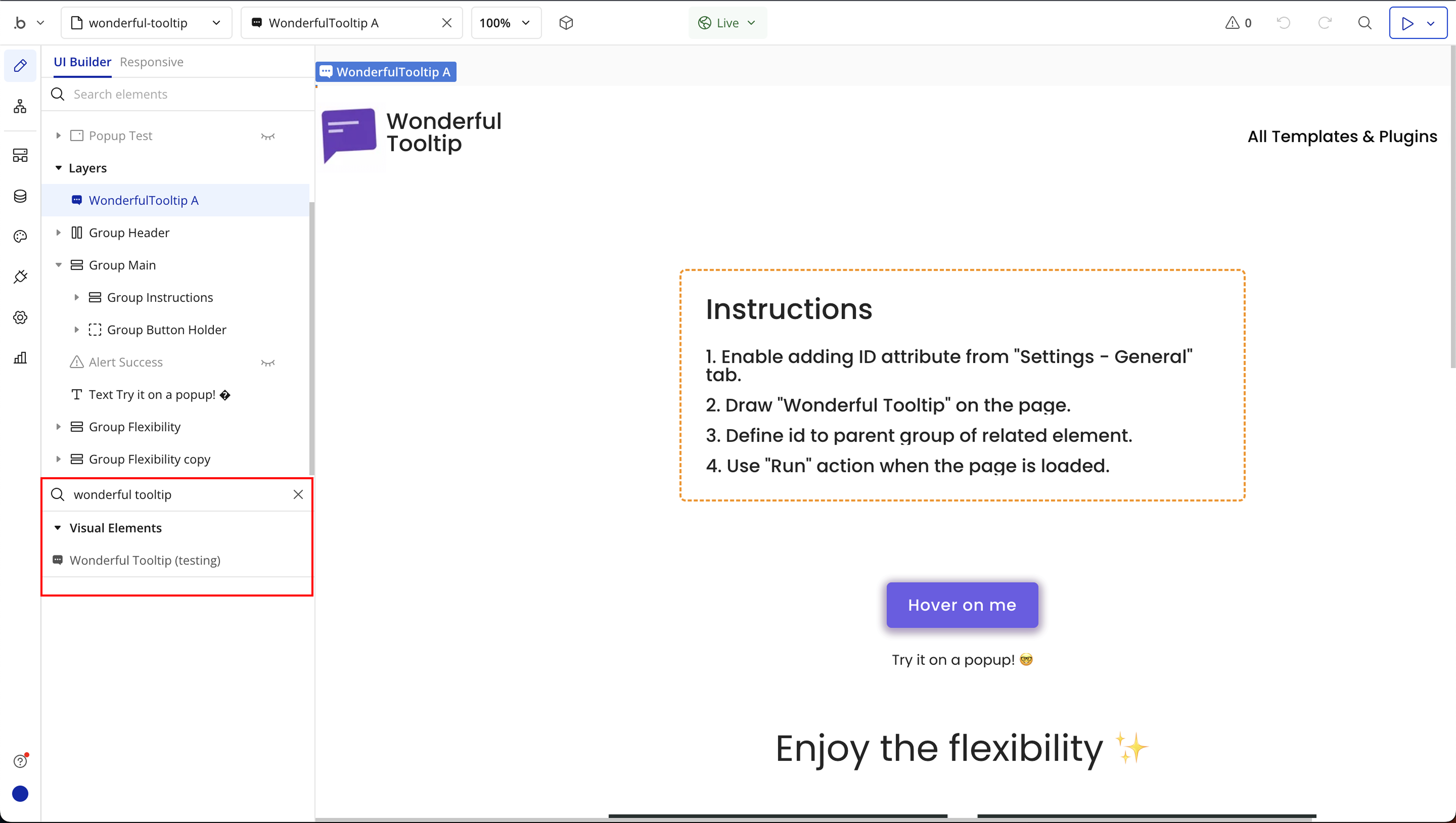
Task: Toggle visibility of Alert Success
Action: click(267, 363)
